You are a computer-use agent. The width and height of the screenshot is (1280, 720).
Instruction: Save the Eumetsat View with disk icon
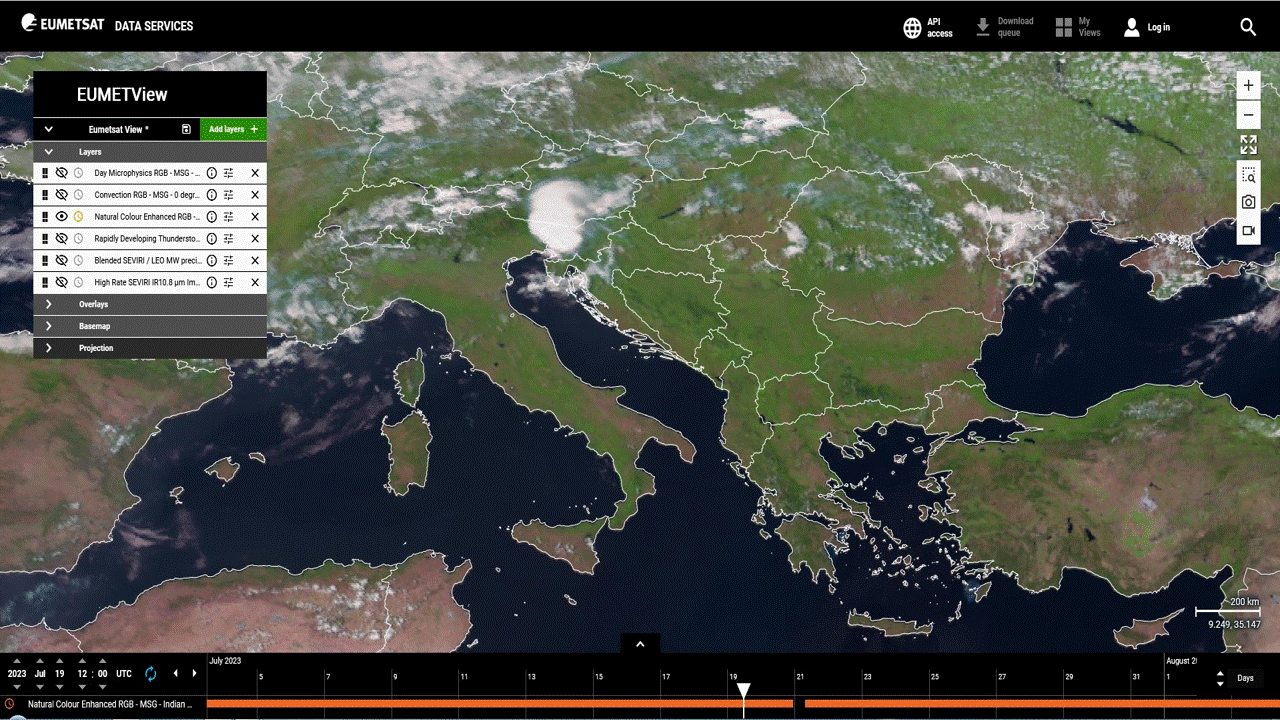click(186, 129)
